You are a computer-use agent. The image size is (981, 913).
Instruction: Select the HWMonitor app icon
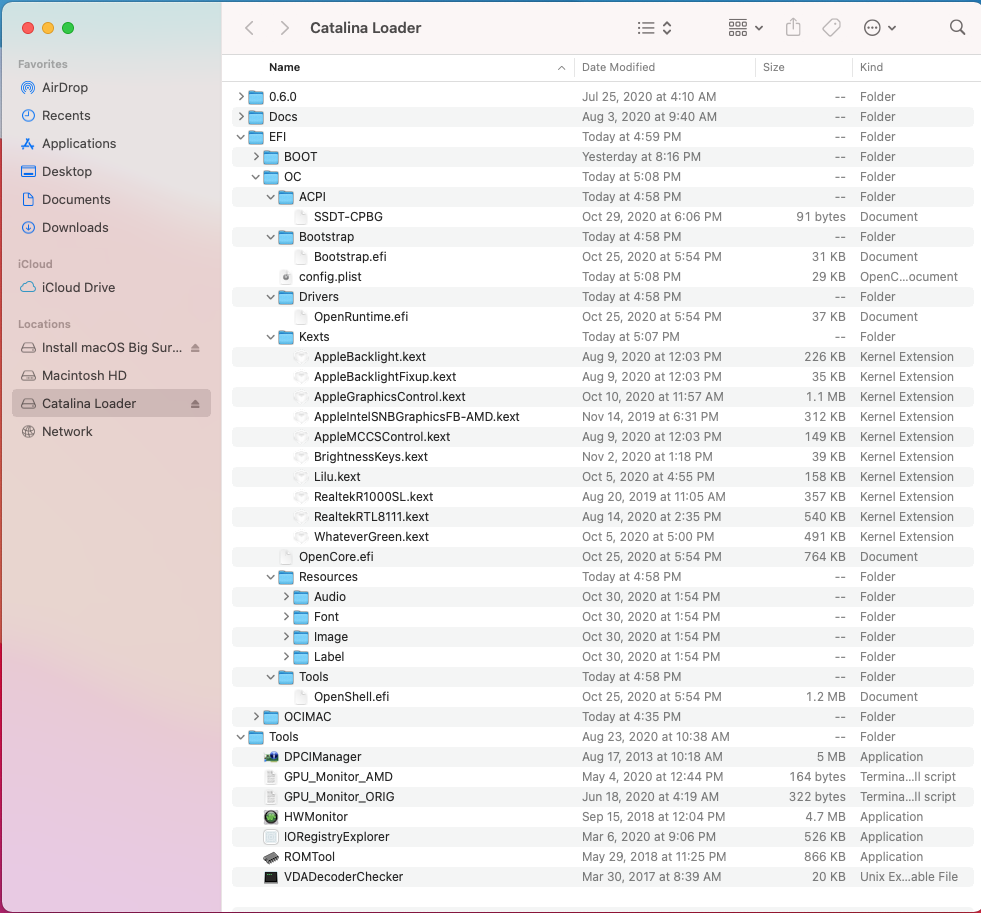(271, 817)
